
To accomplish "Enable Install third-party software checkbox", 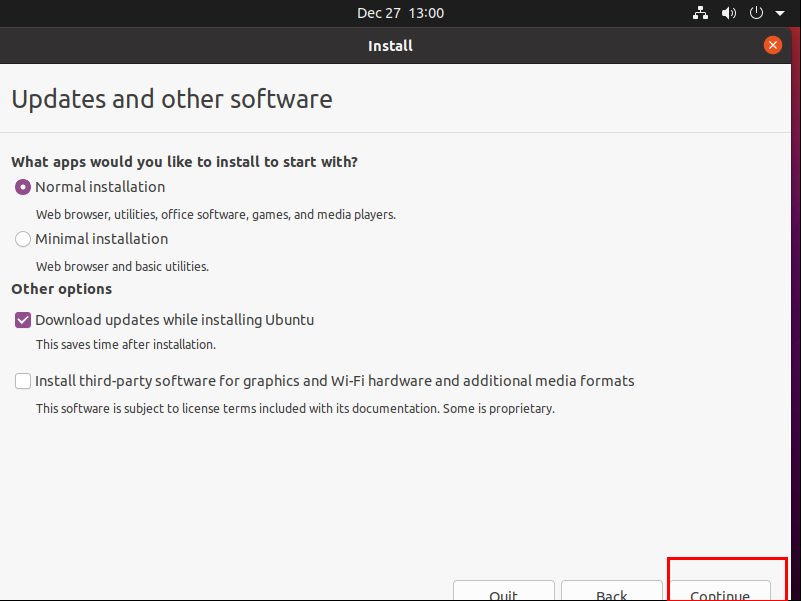I will 22,381.
